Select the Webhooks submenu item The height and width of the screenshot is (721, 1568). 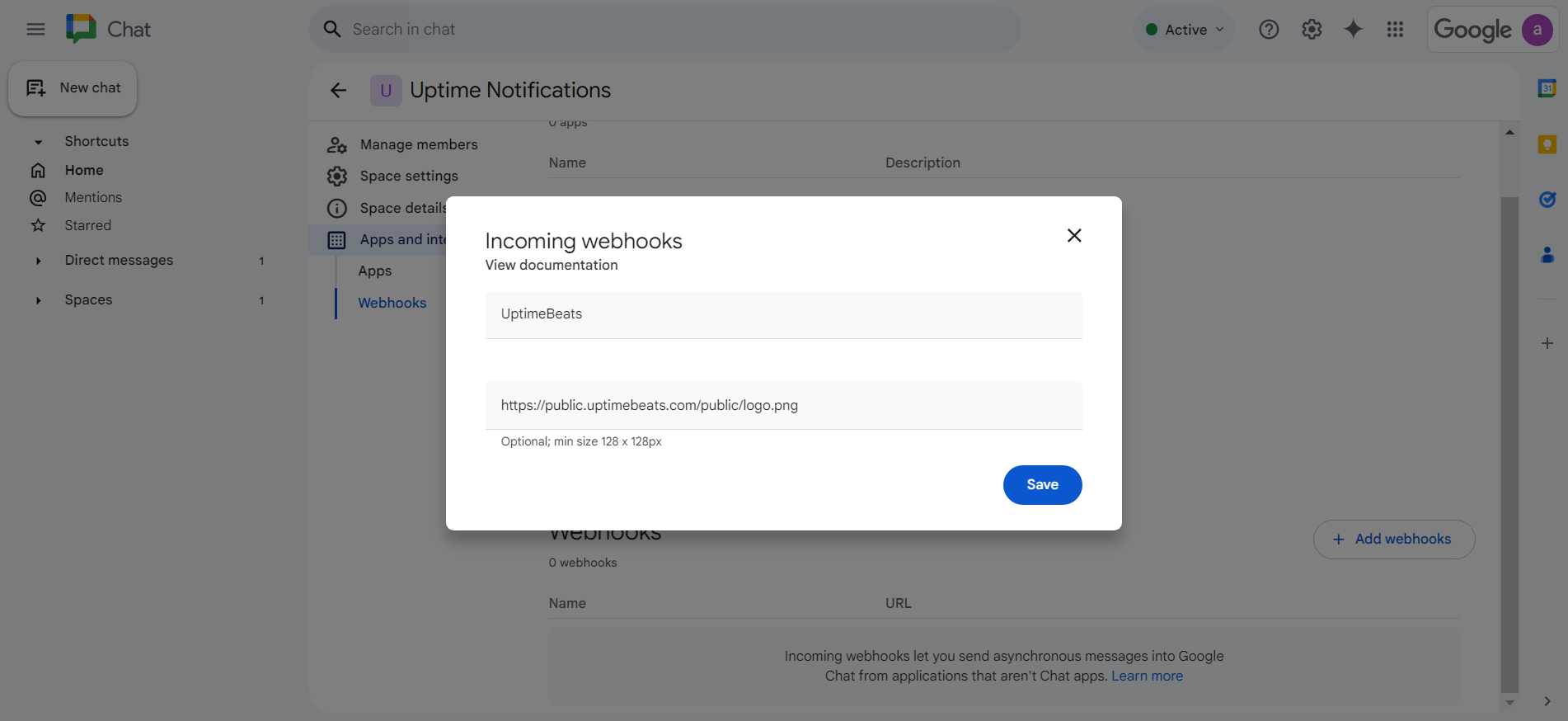pyautogui.click(x=392, y=303)
